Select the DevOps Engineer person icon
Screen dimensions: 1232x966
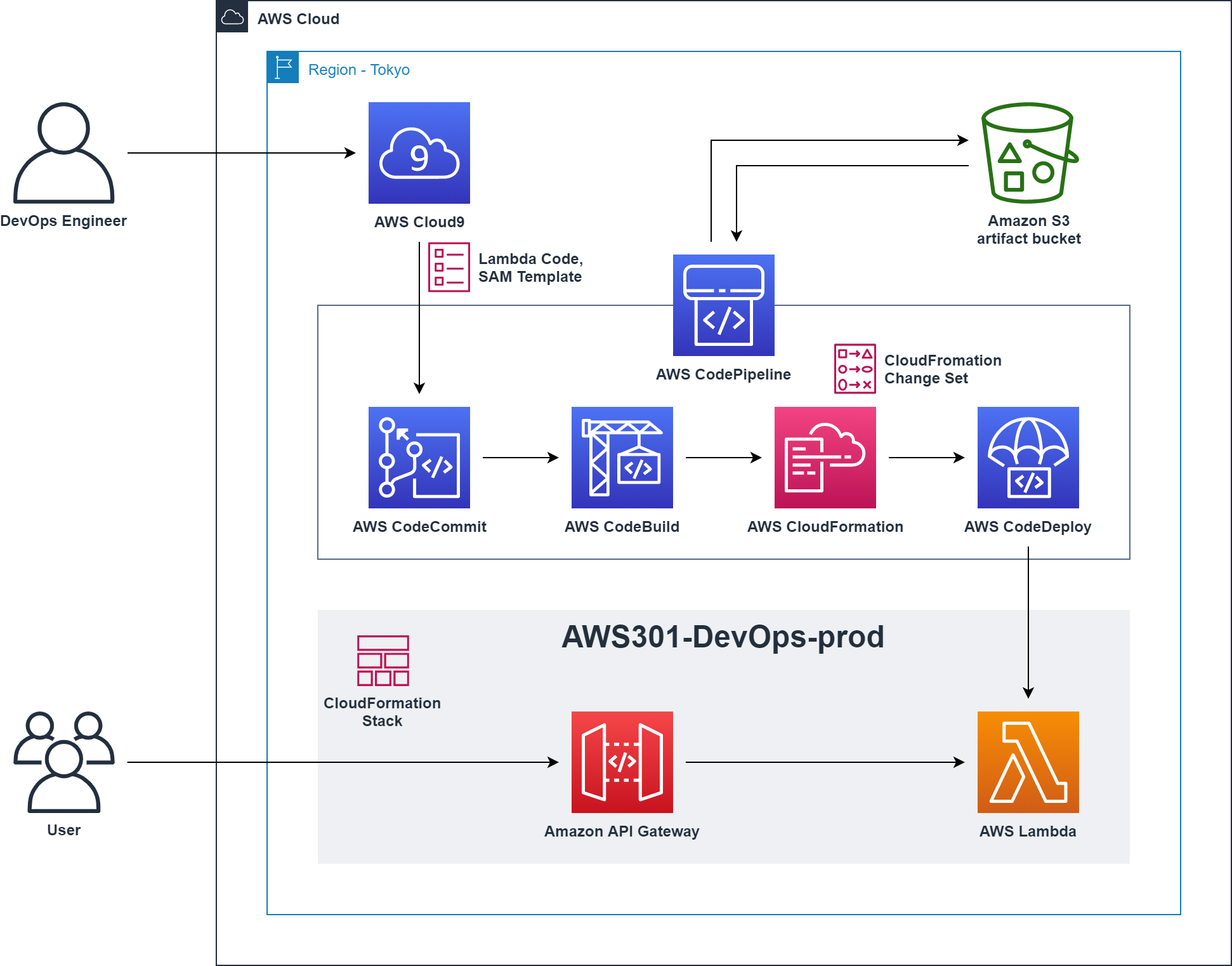click(64, 153)
